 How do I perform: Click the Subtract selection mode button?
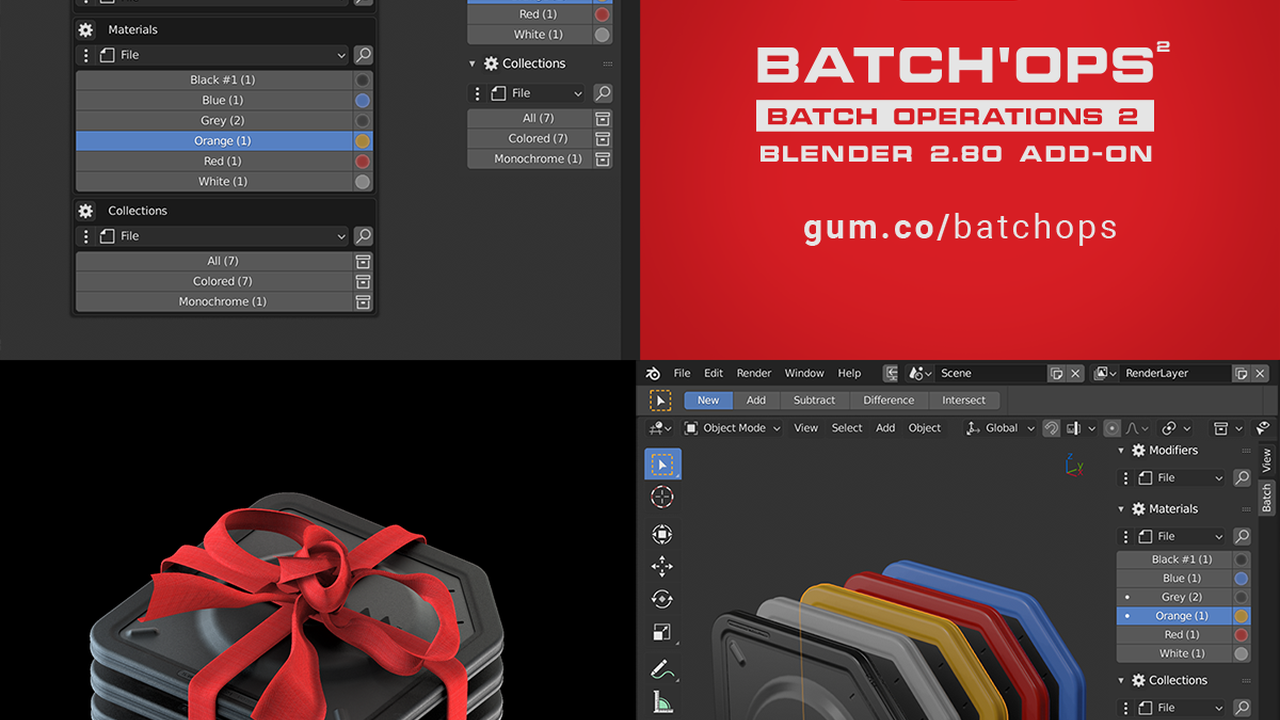pyautogui.click(x=814, y=400)
